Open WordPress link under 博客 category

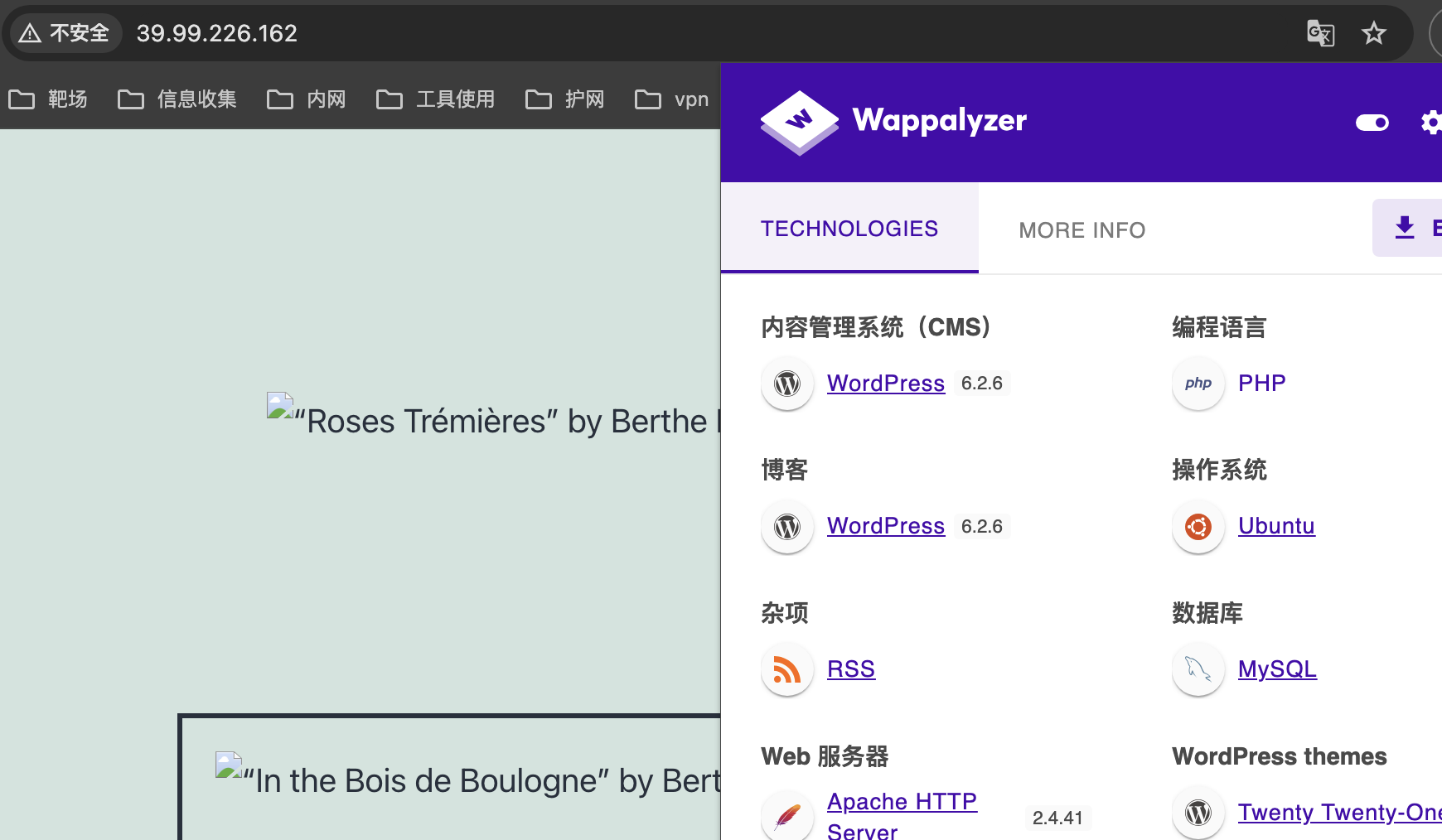pyautogui.click(x=886, y=525)
